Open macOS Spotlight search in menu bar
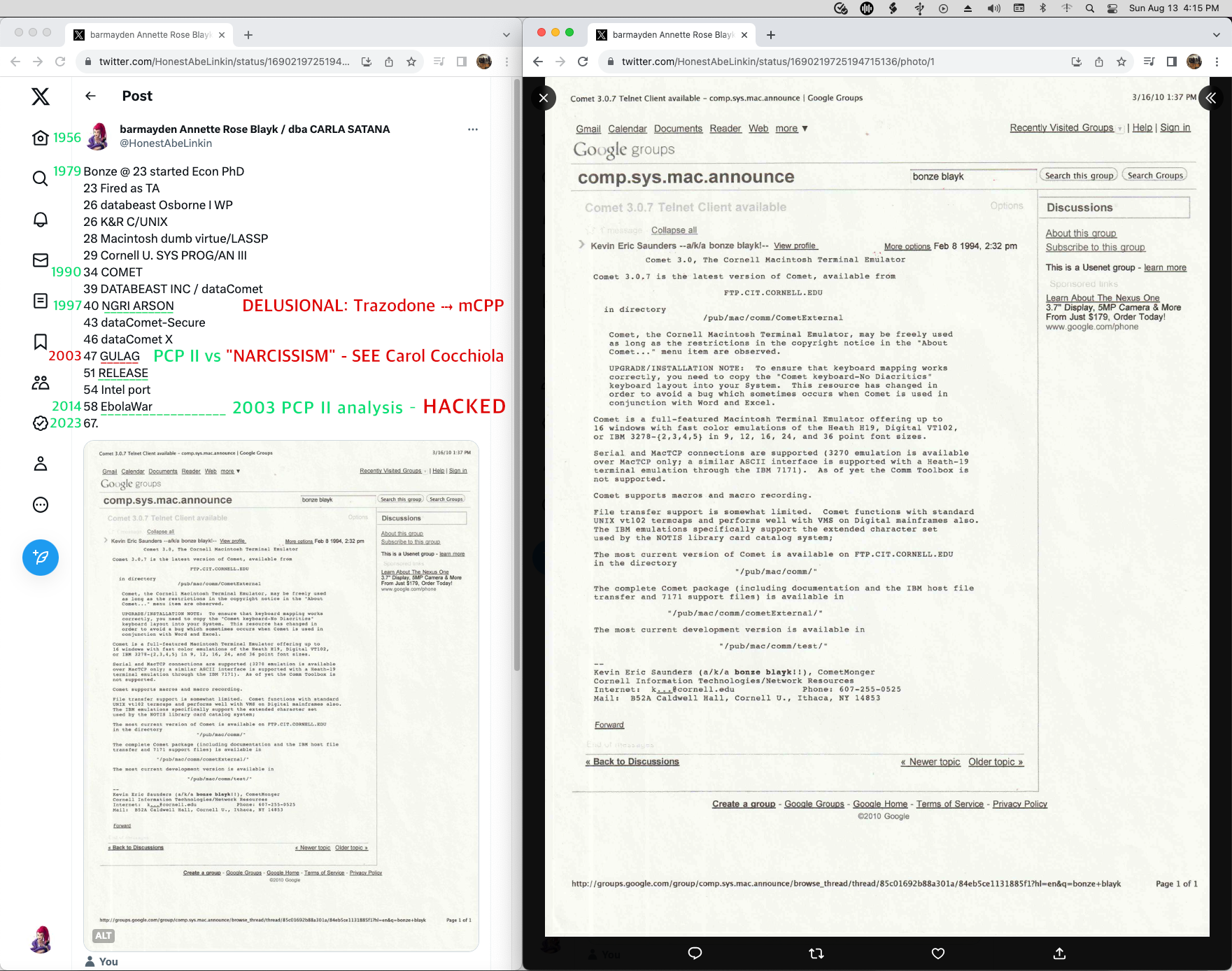The image size is (1232, 971). coord(1090,8)
